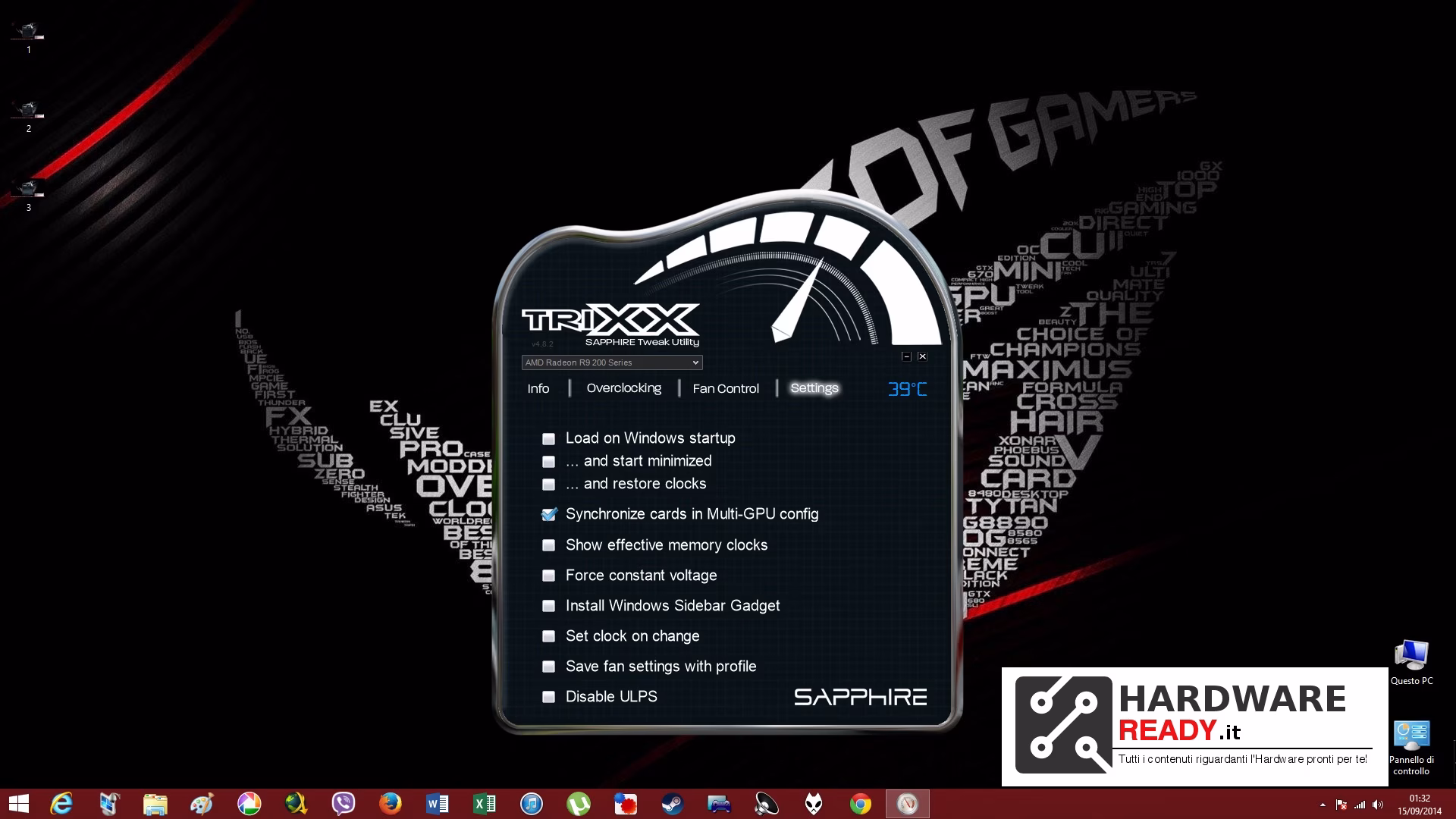Open Viber from the taskbar

click(x=343, y=804)
